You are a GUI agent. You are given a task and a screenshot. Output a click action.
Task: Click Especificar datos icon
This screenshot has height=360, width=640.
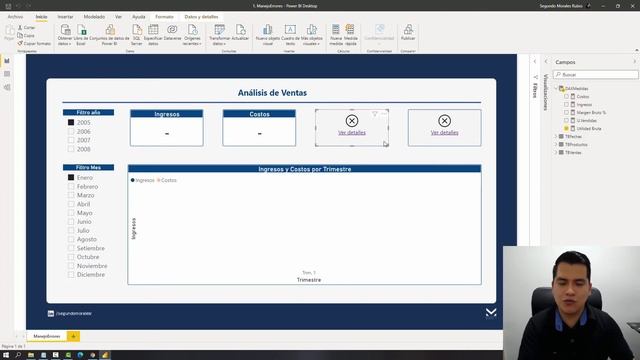click(153, 29)
